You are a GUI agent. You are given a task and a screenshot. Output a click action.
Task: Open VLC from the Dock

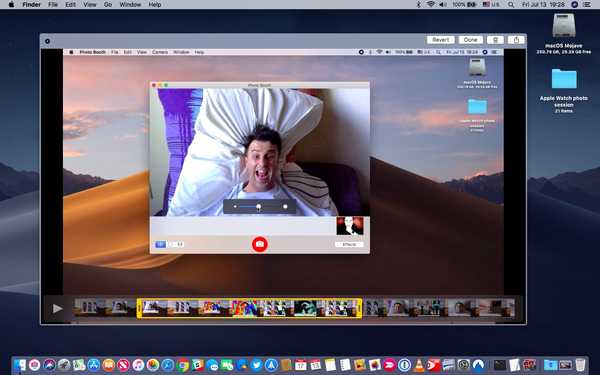419,365
